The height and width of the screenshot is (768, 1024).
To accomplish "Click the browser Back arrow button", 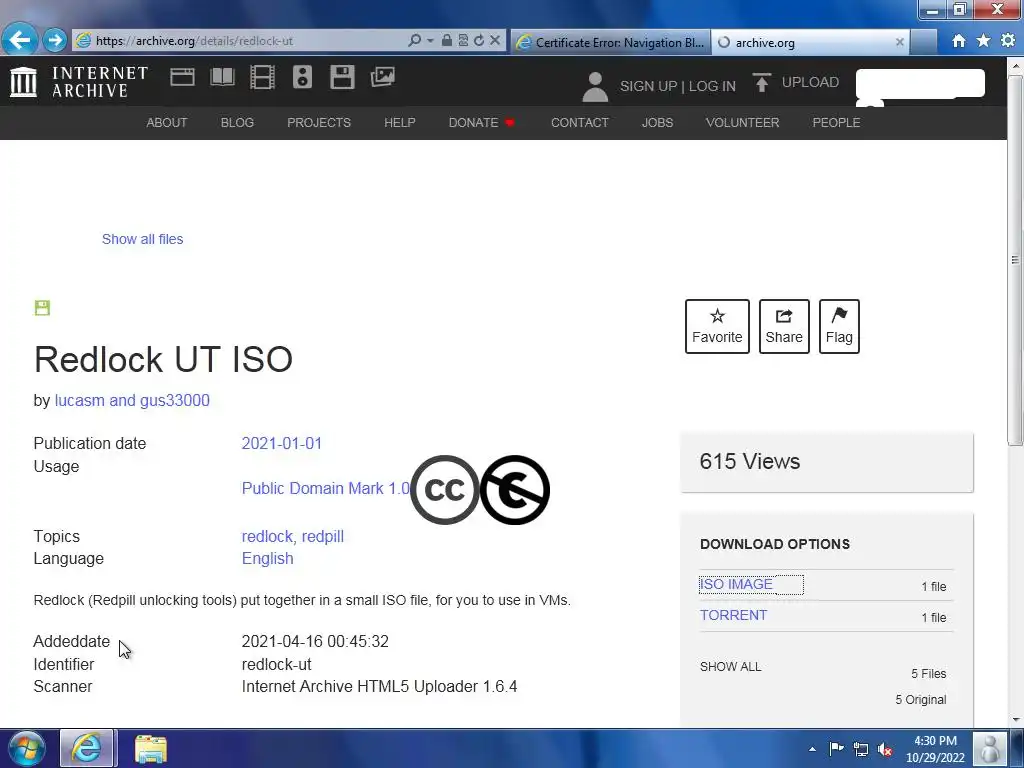I will [20, 40].
